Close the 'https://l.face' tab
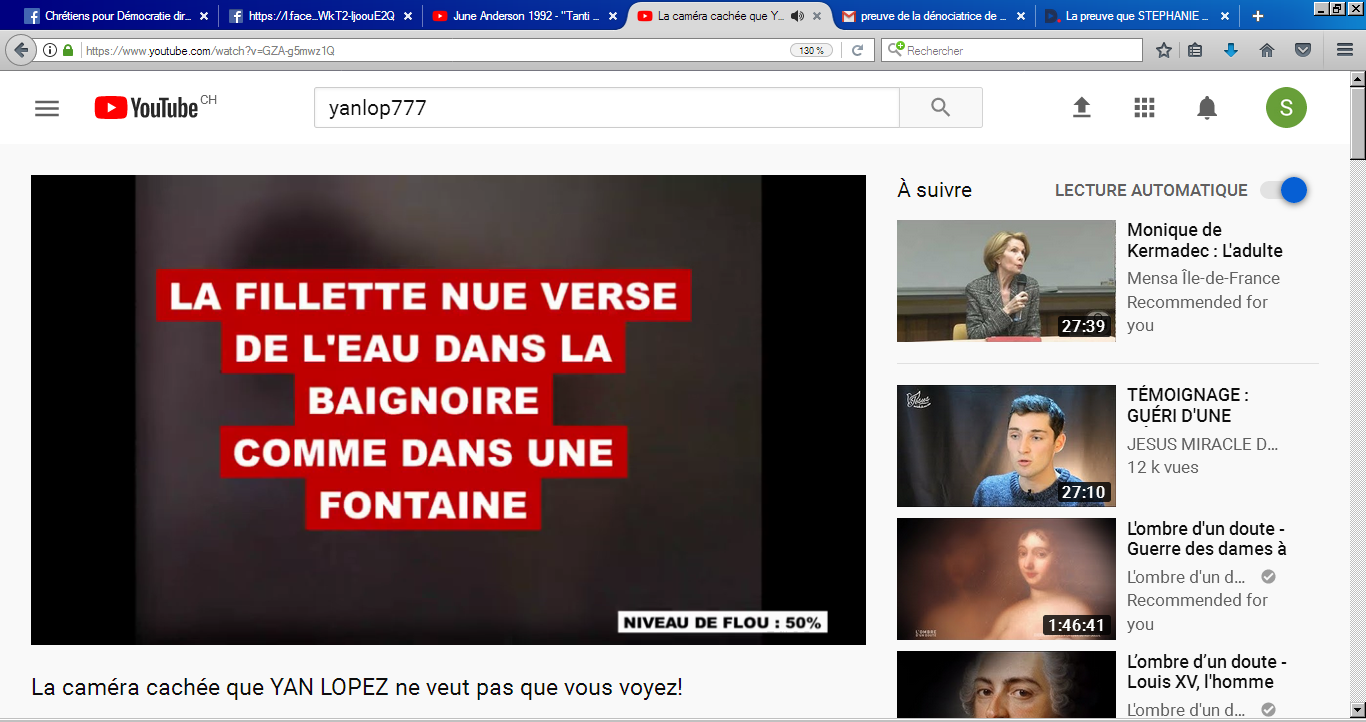 pyautogui.click(x=407, y=16)
